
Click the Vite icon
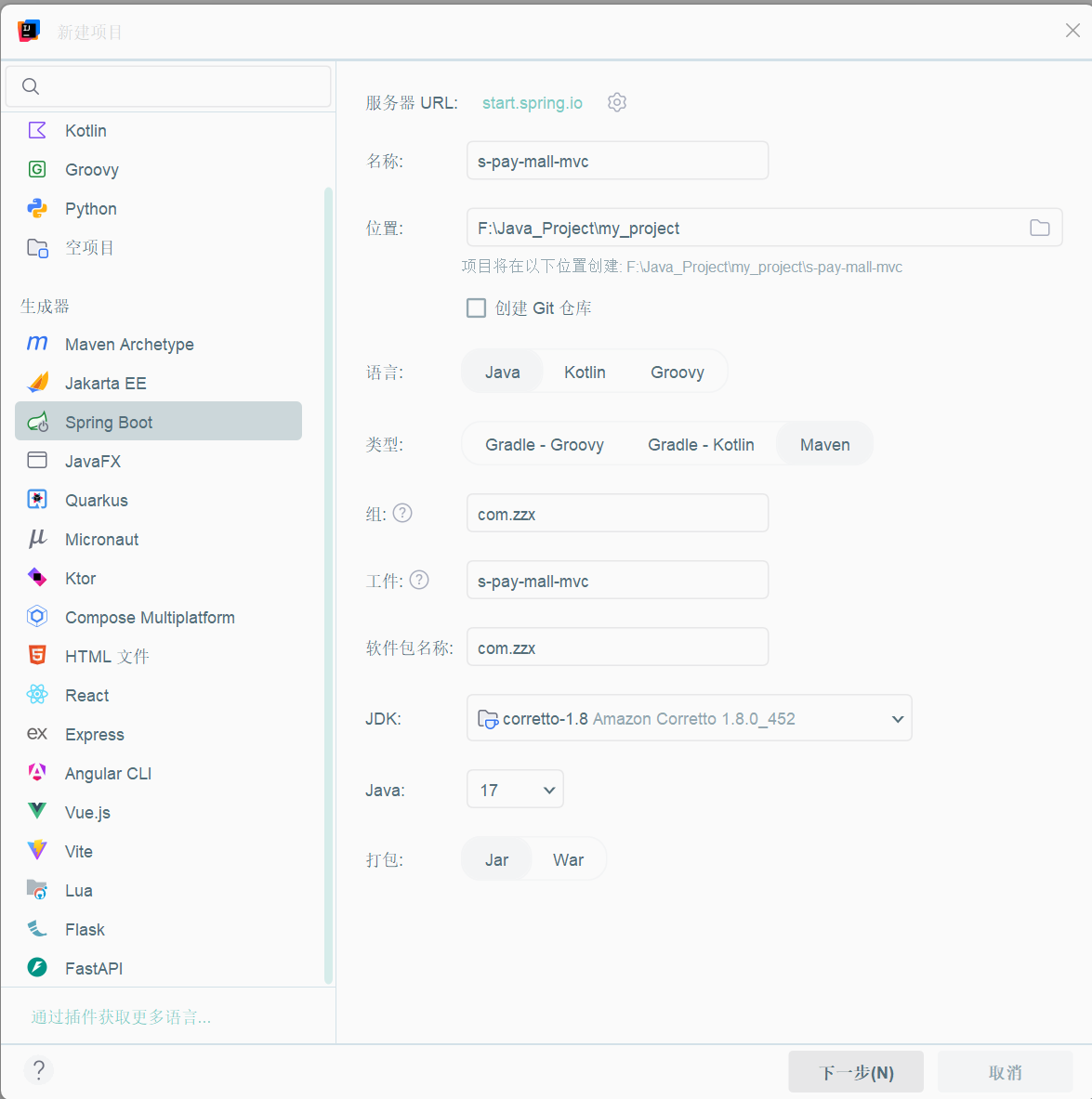(37, 850)
